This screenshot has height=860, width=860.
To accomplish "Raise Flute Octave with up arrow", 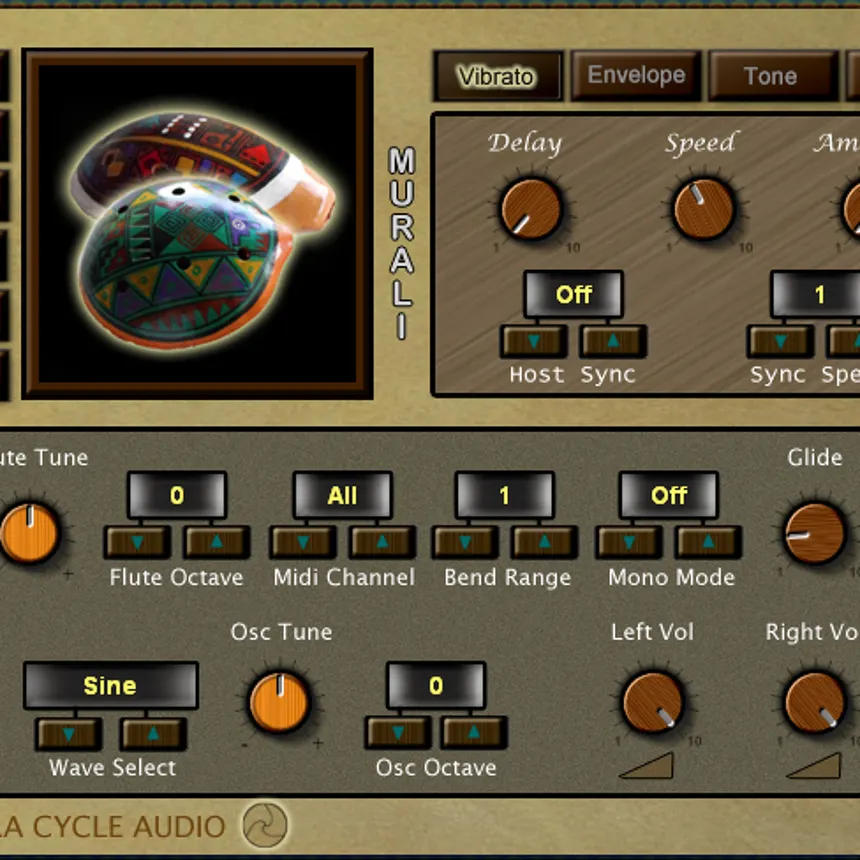I will [x=217, y=542].
